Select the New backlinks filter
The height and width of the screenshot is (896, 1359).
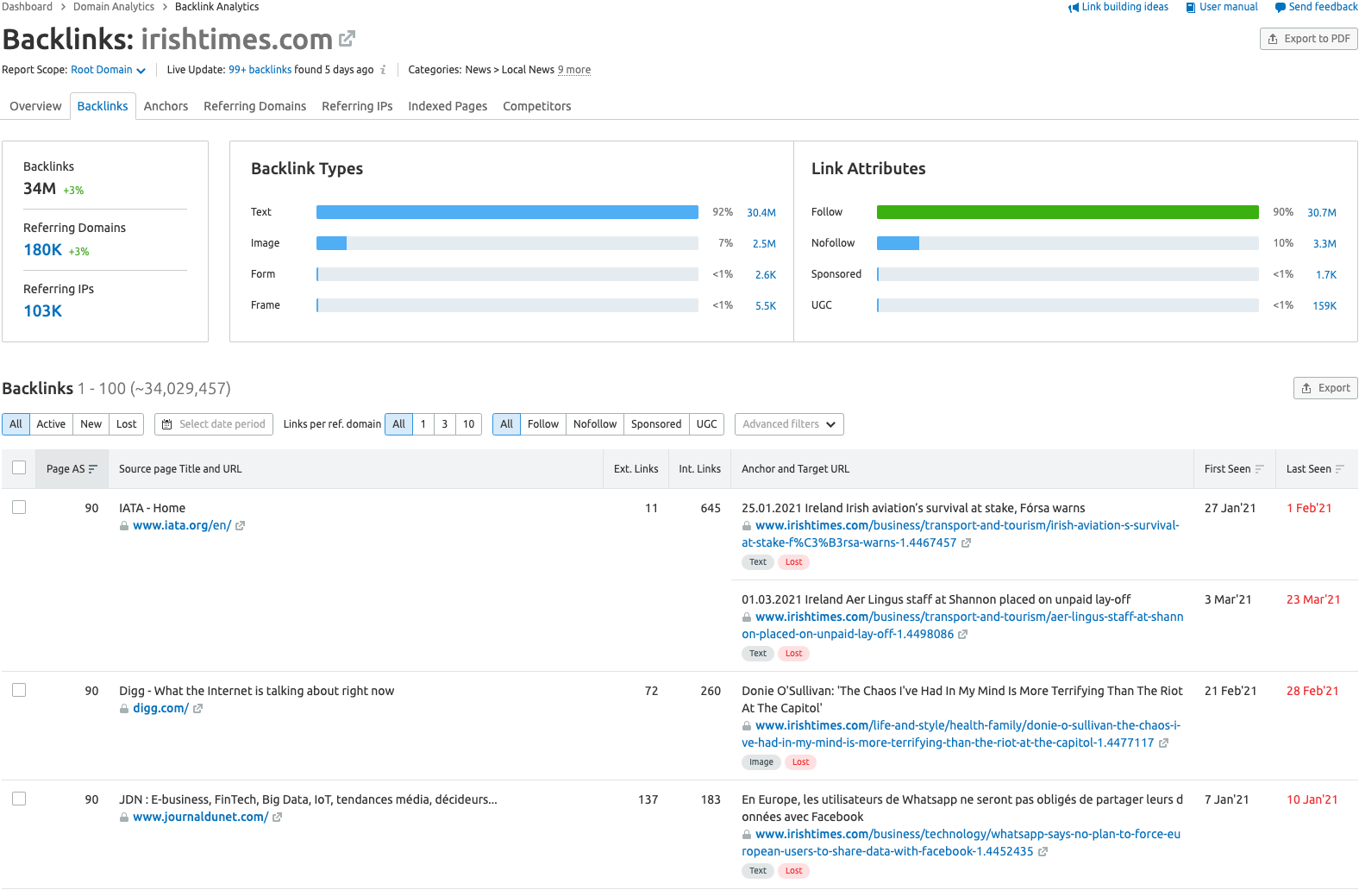pyautogui.click(x=91, y=424)
